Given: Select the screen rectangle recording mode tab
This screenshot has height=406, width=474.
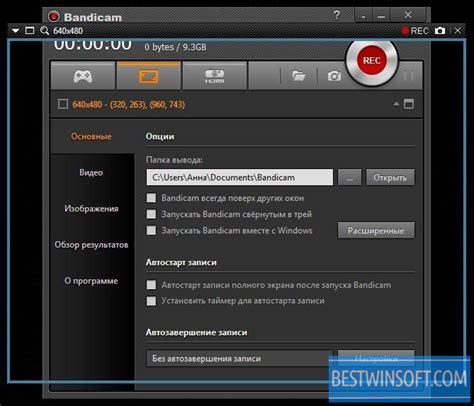Looking at the screenshot, I should 149,76.
